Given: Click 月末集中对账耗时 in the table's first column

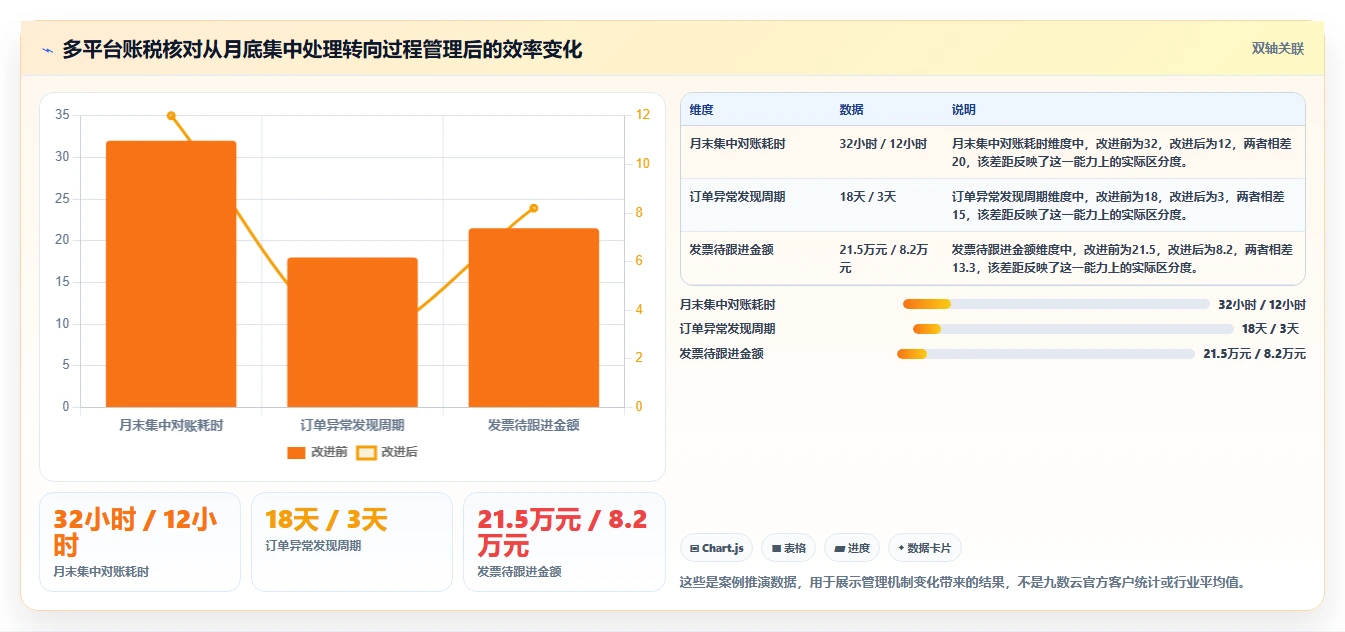Looking at the screenshot, I should (x=738, y=144).
